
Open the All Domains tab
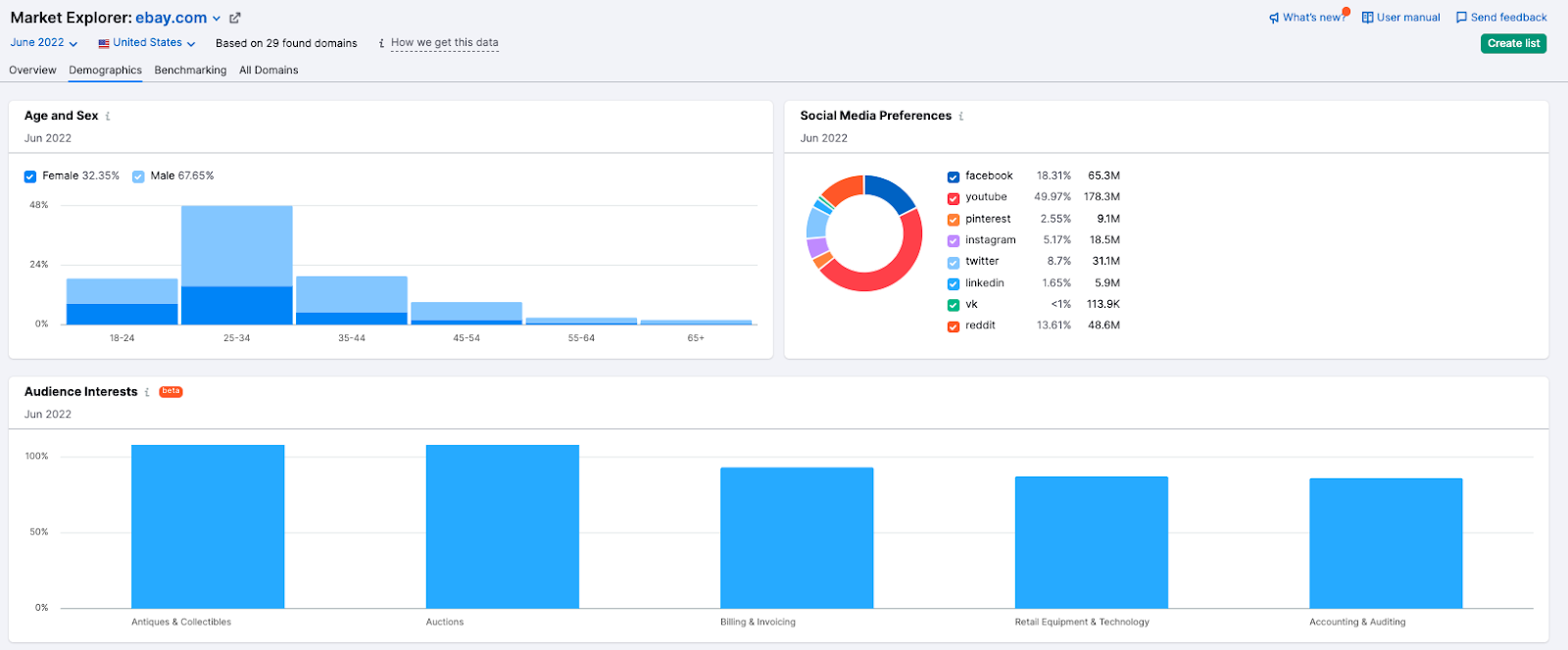tap(269, 71)
